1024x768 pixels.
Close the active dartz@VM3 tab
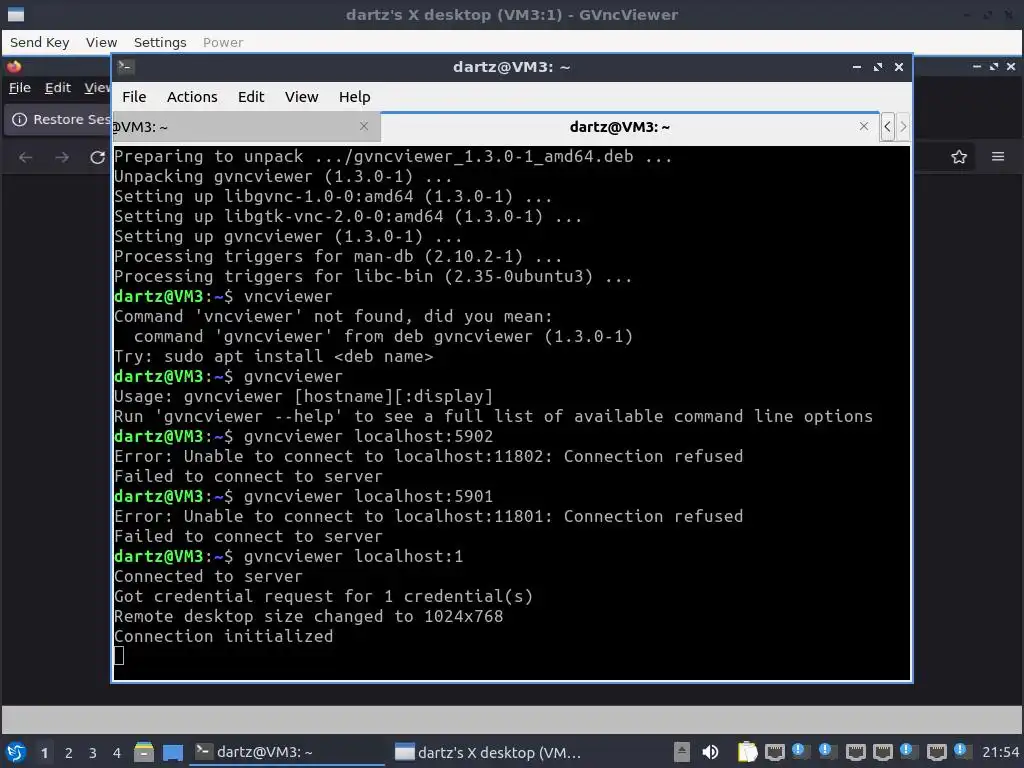click(x=863, y=126)
